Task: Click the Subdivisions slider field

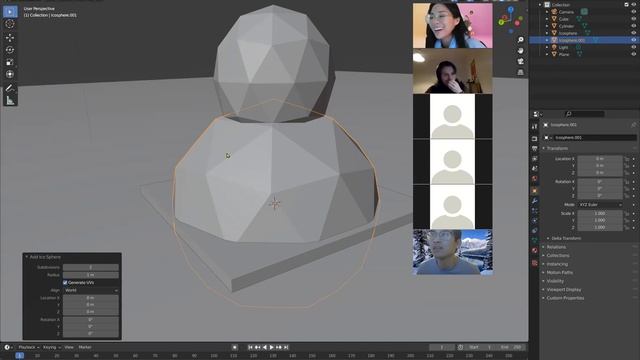Action: coord(91,267)
